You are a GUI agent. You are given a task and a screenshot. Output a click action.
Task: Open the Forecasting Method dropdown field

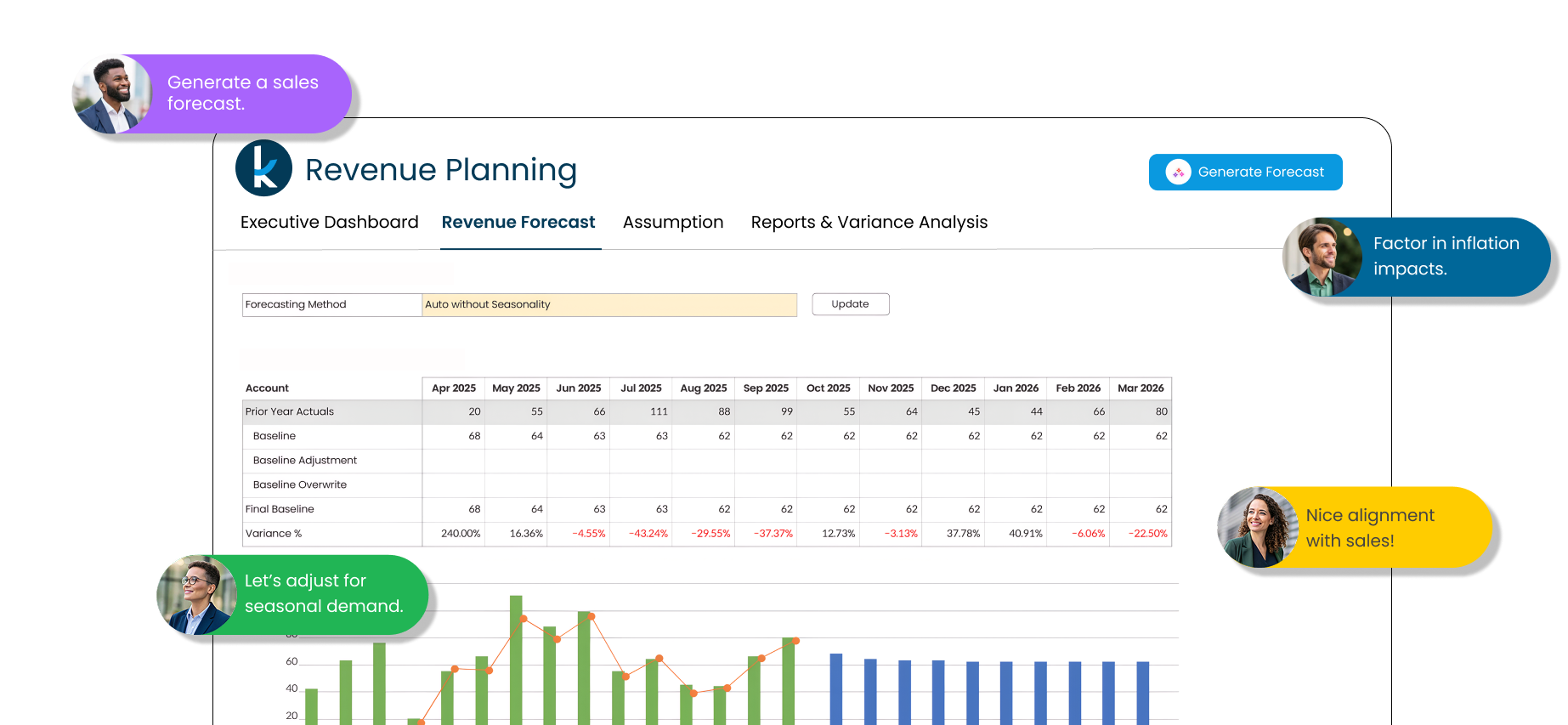coord(609,305)
